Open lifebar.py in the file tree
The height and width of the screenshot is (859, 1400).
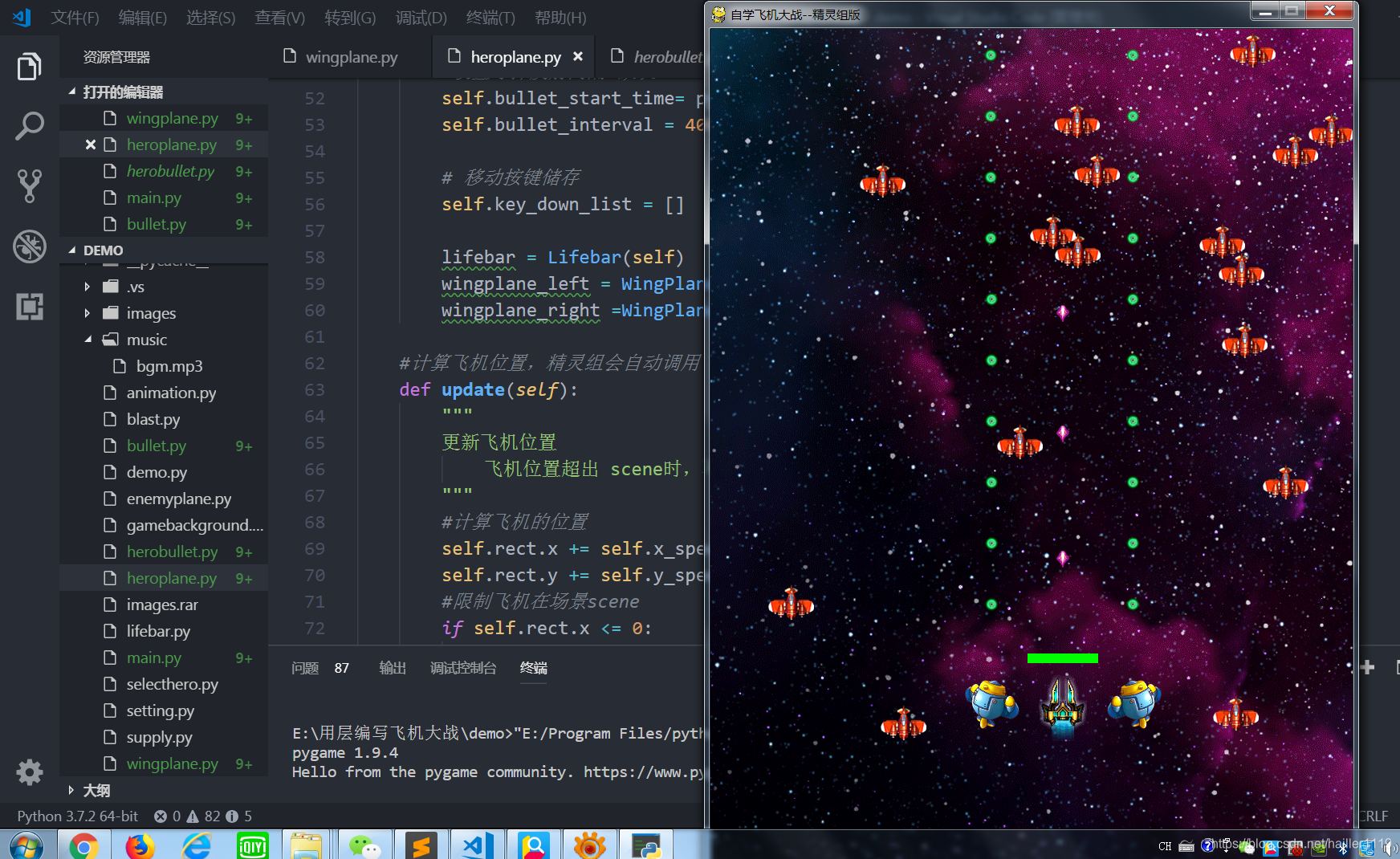coord(158,631)
